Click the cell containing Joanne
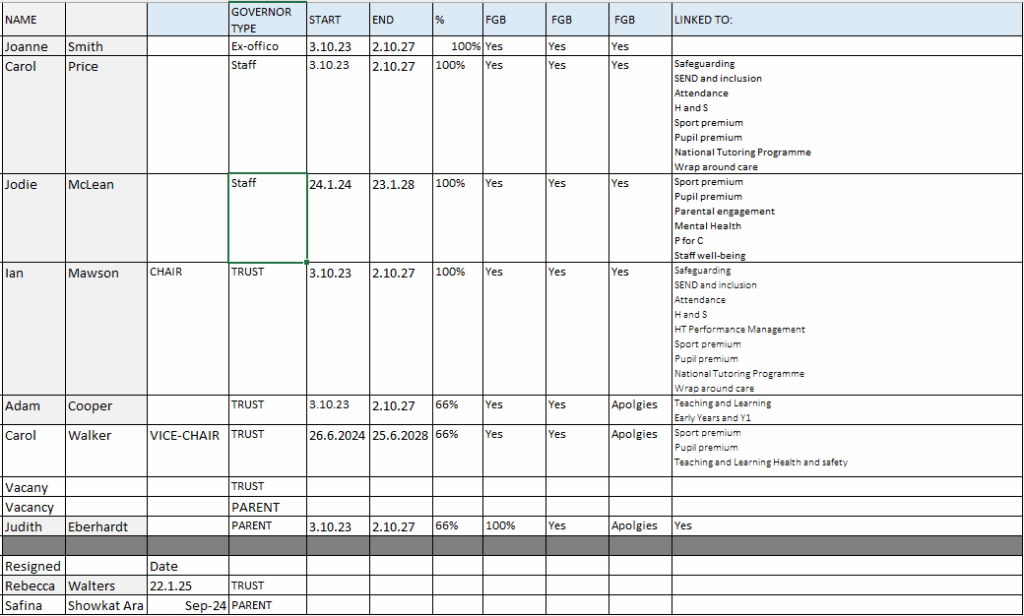Screen dimensions: 1024x616 (32, 46)
